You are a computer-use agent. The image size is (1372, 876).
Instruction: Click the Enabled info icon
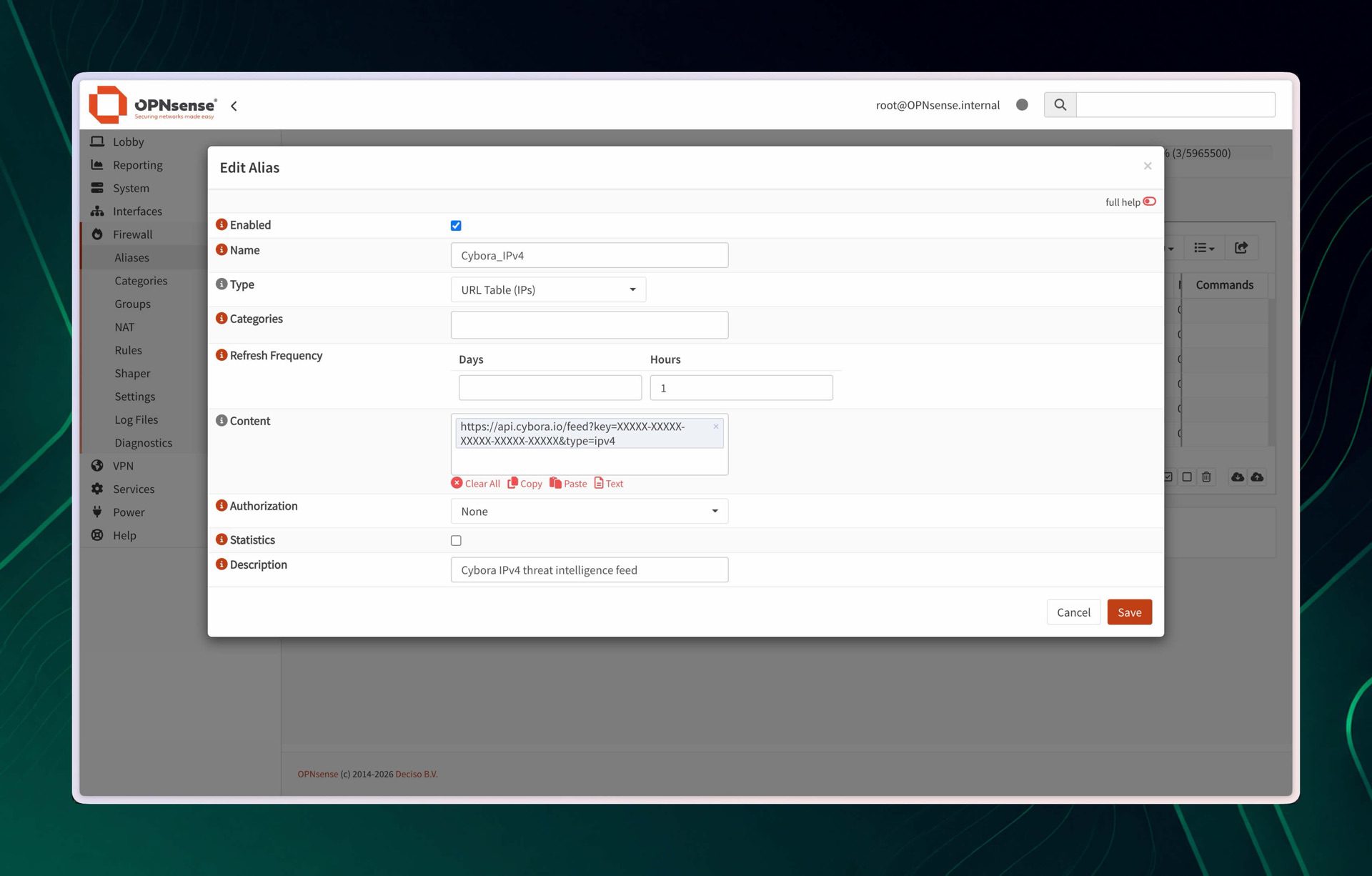coord(222,224)
